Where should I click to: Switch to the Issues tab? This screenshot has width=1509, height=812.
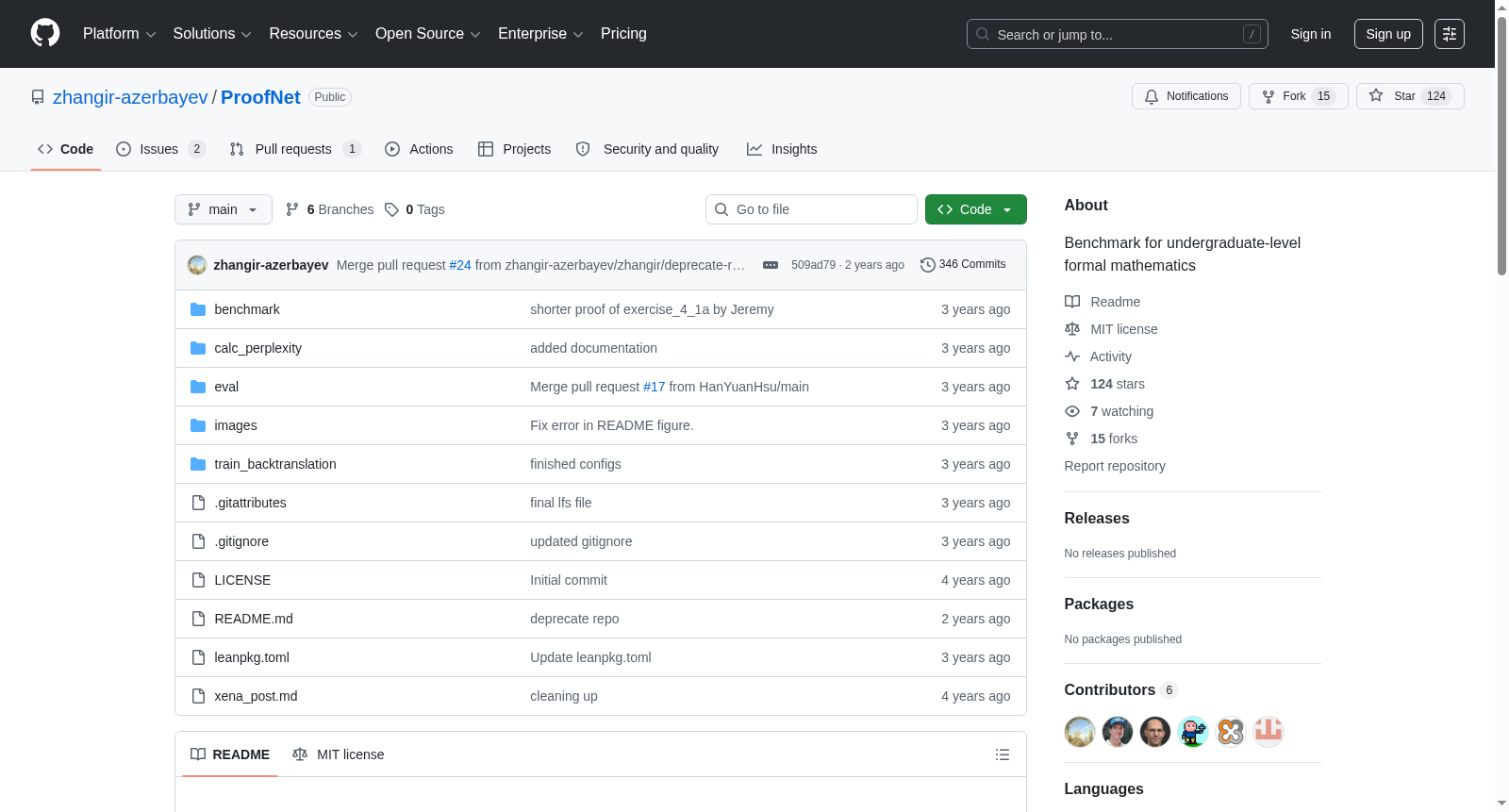(160, 149)
